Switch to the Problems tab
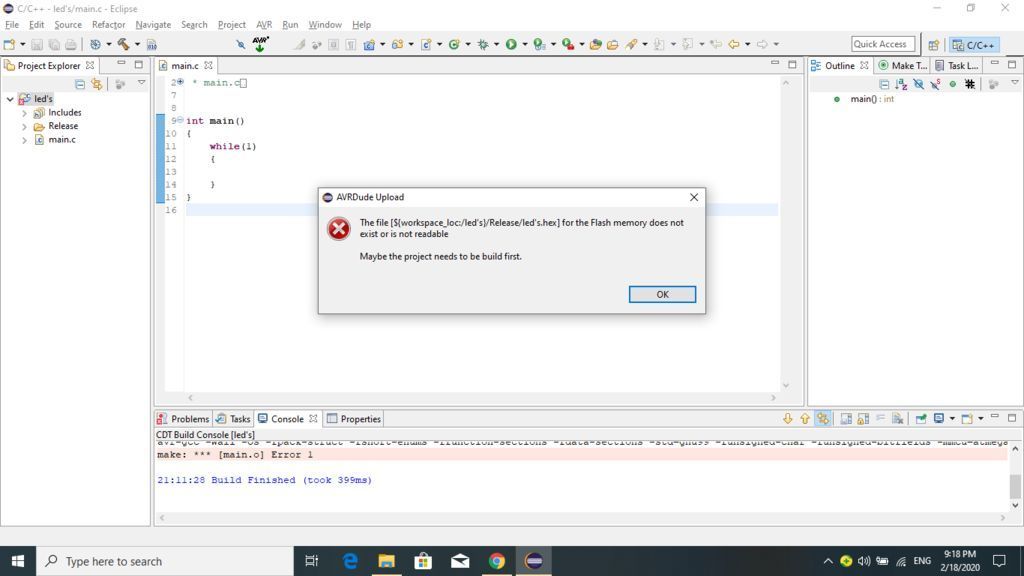 click(x=190, y=418)
